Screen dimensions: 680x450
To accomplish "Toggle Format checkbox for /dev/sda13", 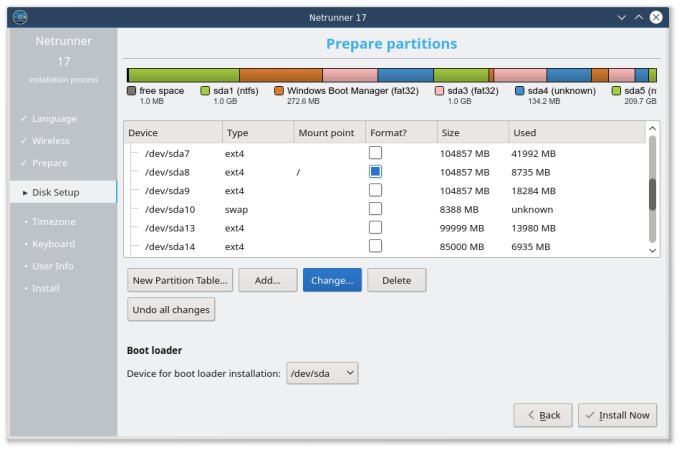I will tap(375, 227).
